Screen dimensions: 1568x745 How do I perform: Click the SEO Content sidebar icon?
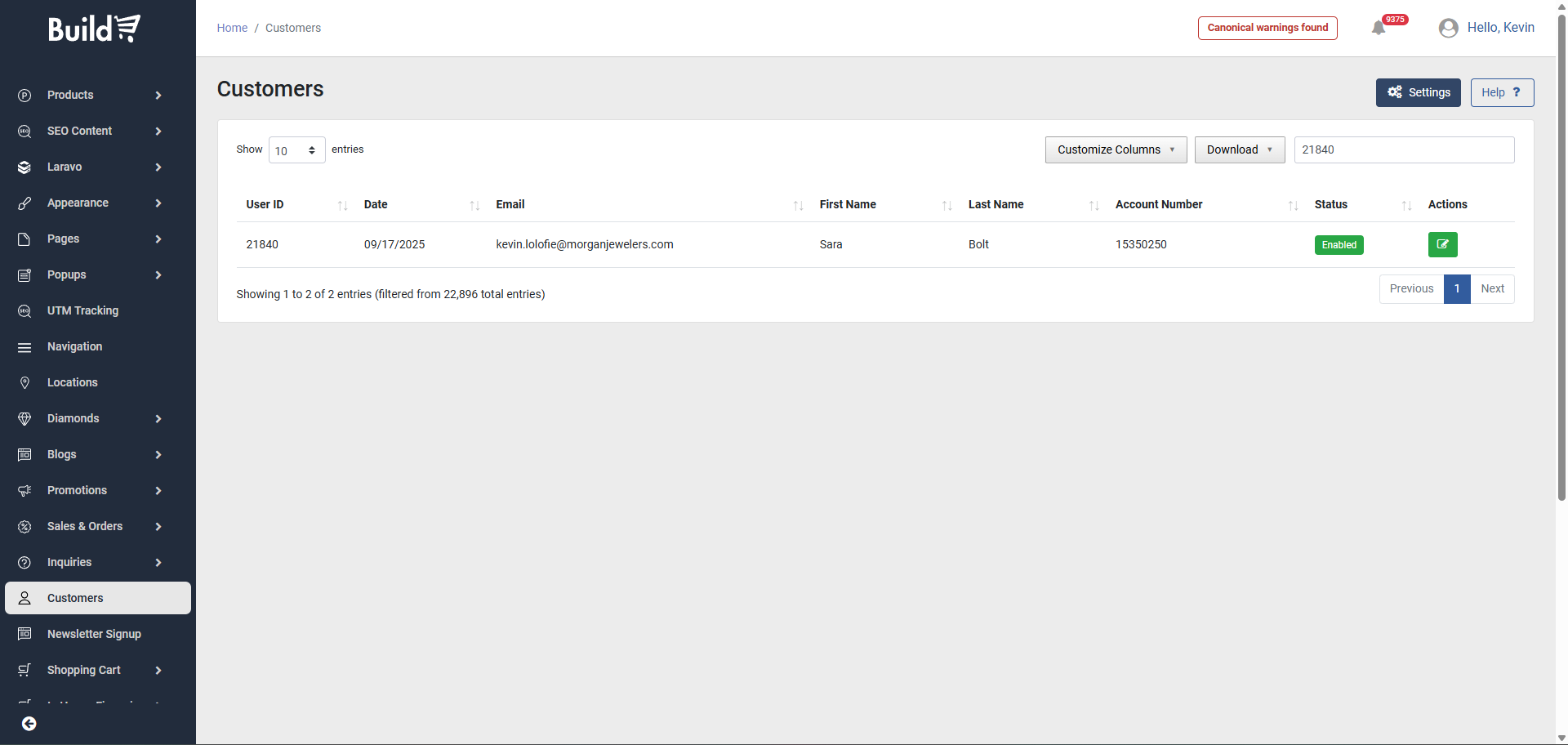pos(24,132)
